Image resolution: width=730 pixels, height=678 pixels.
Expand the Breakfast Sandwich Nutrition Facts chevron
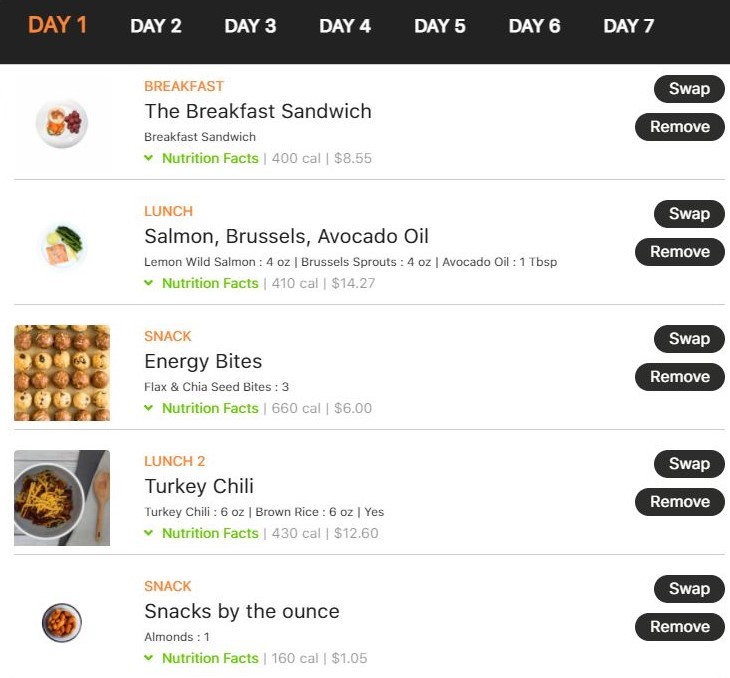coord(149,158)
